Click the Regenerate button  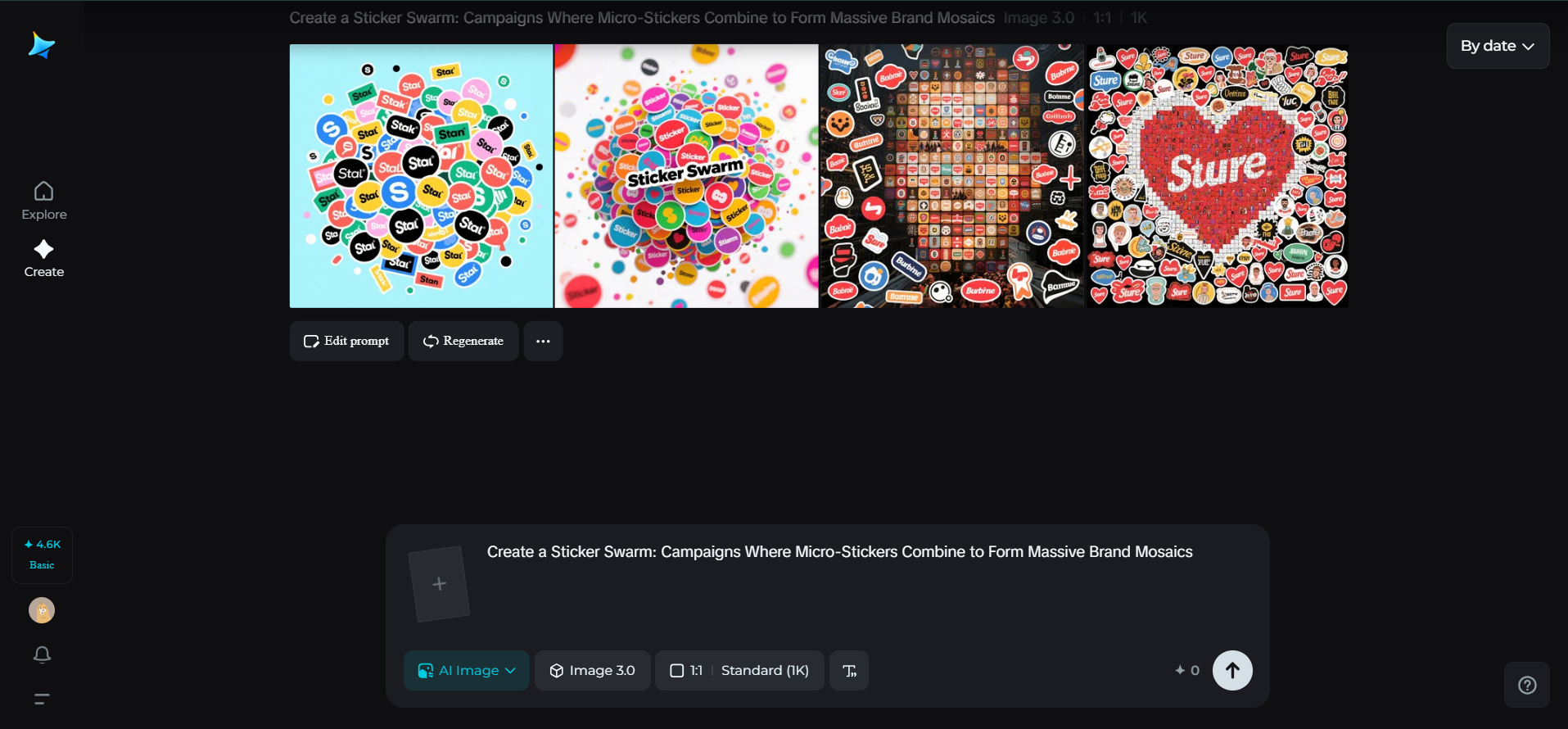pyautogui.click(x=463, y=341)
